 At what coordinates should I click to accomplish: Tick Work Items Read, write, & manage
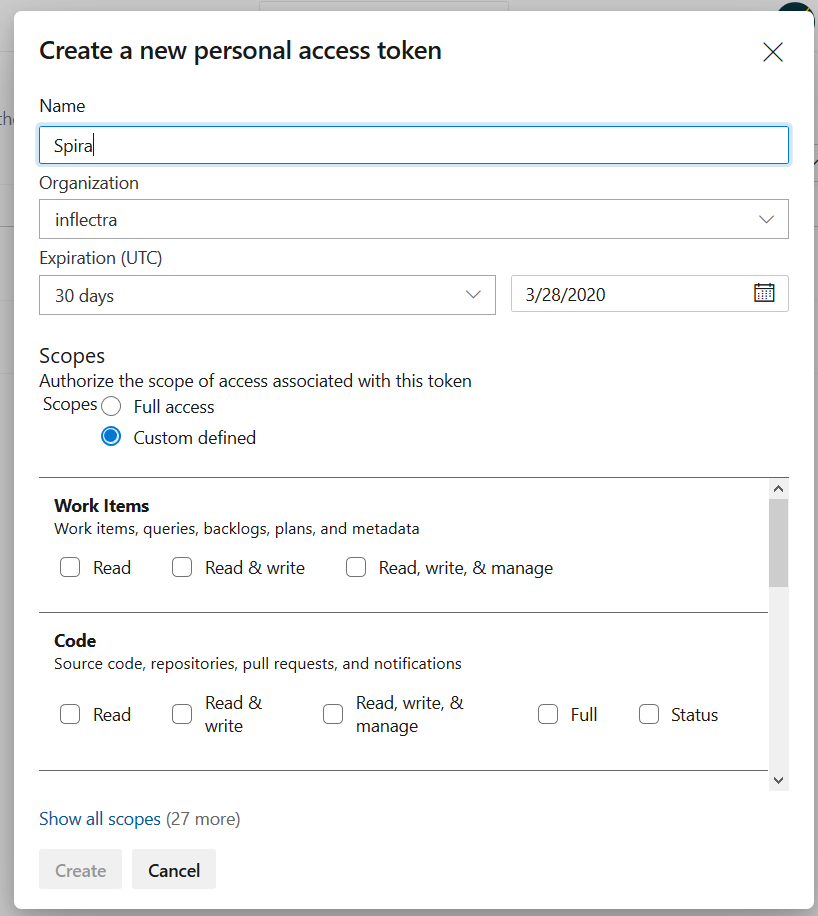click(x=356, y=568)
